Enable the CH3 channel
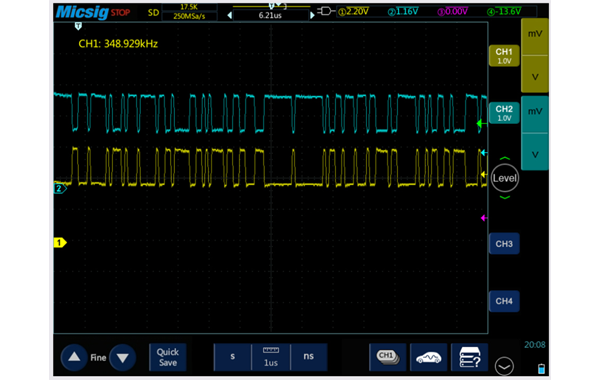The height and width of the screenshot is (380, 600). tap(504, 244)
